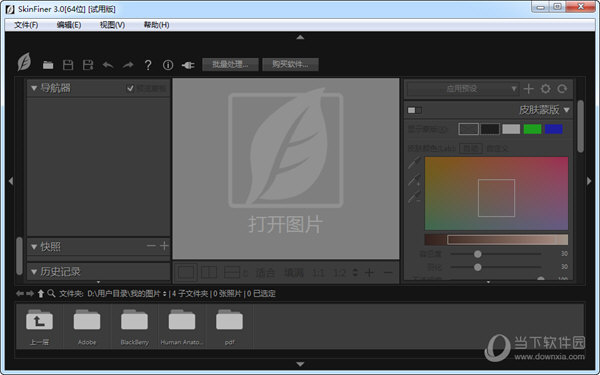
Task: Select the black mask color swatch
Action: pyautogui.click(x=490, y=129)
